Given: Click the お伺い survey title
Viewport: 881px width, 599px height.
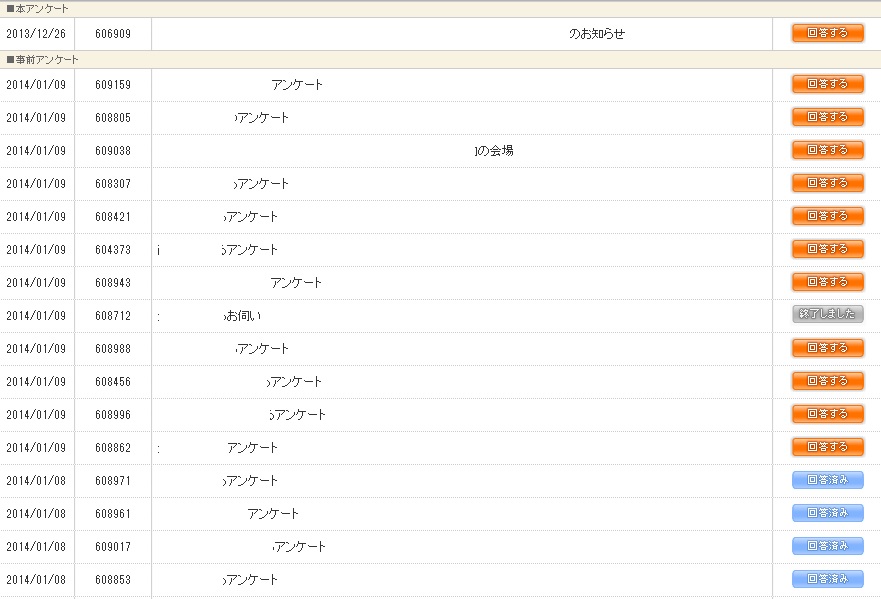Looking at the screenshot, I should (x=242, y=316).
